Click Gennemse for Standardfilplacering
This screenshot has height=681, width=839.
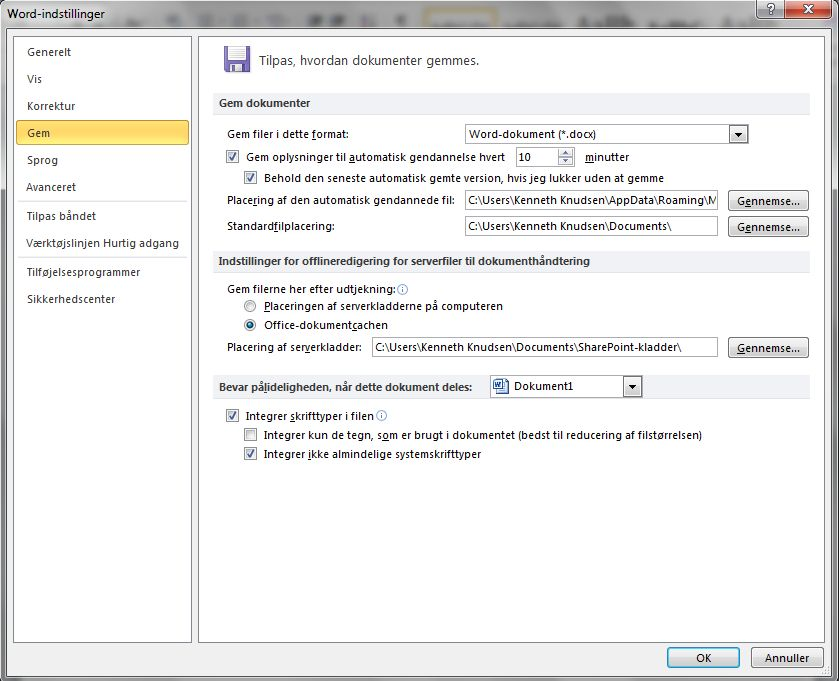pyautogui.click(x=768, y=227)
